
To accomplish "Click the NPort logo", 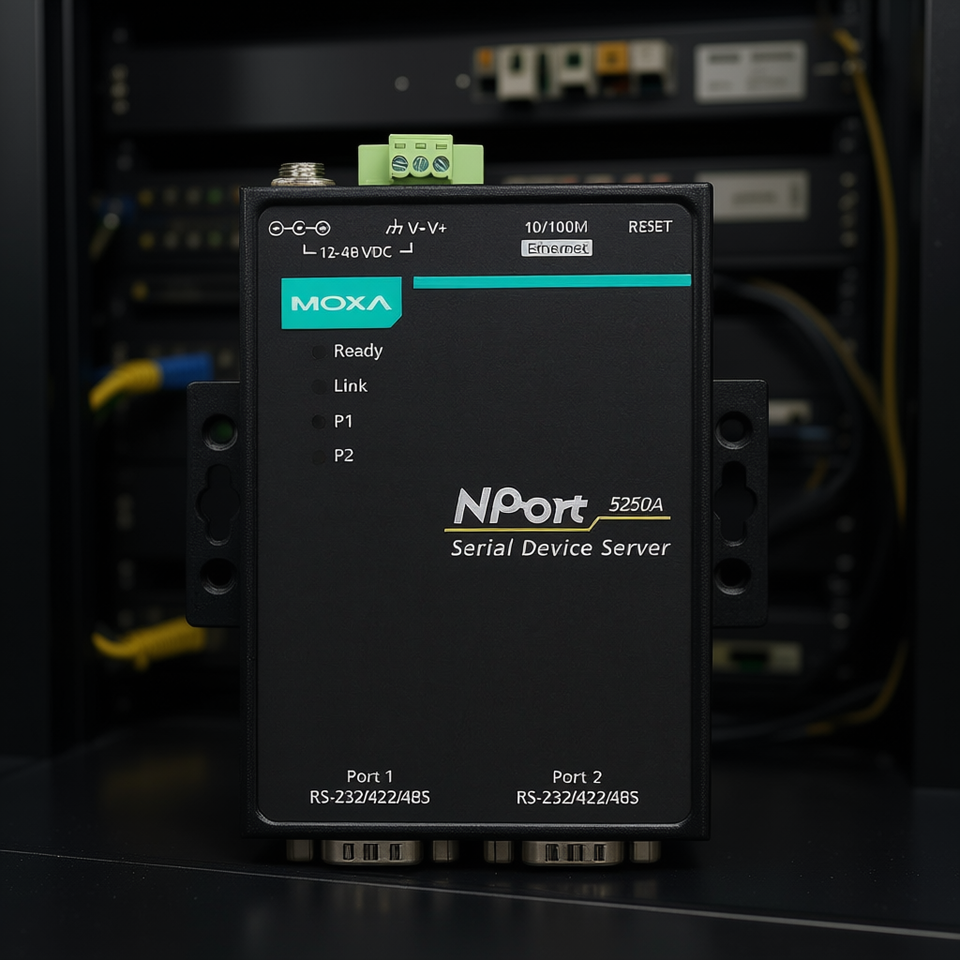I will tap(520, 506).
